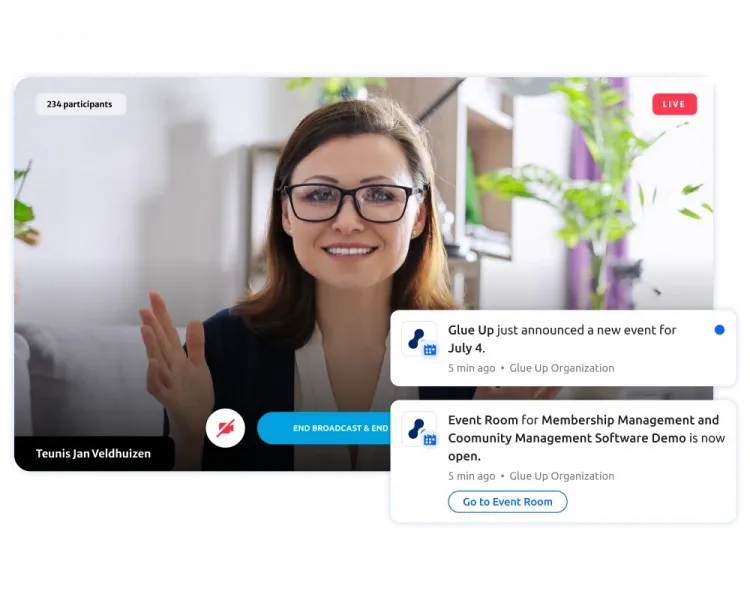
Task: Click the End Broadcast & End button
Action: click(323, 428)
